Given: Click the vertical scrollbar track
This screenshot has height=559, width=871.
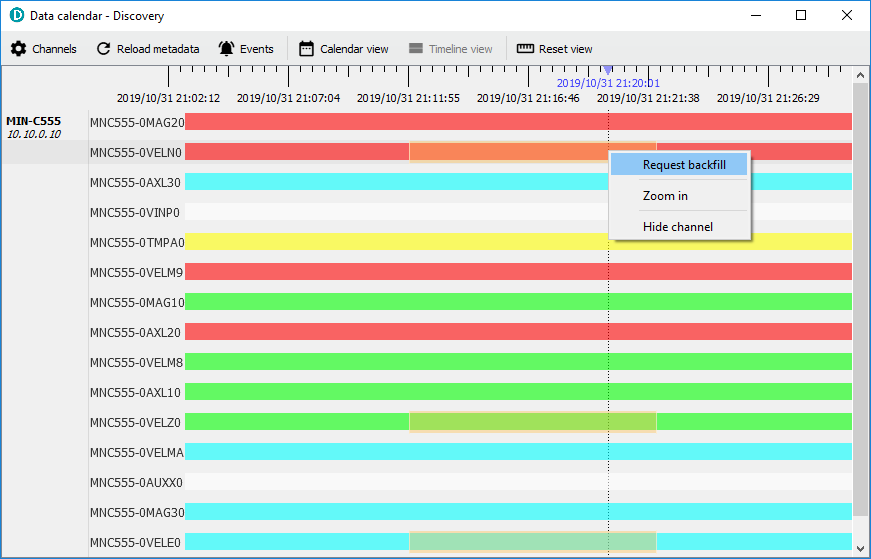Looking at the screenshot, I should (860, 311).
